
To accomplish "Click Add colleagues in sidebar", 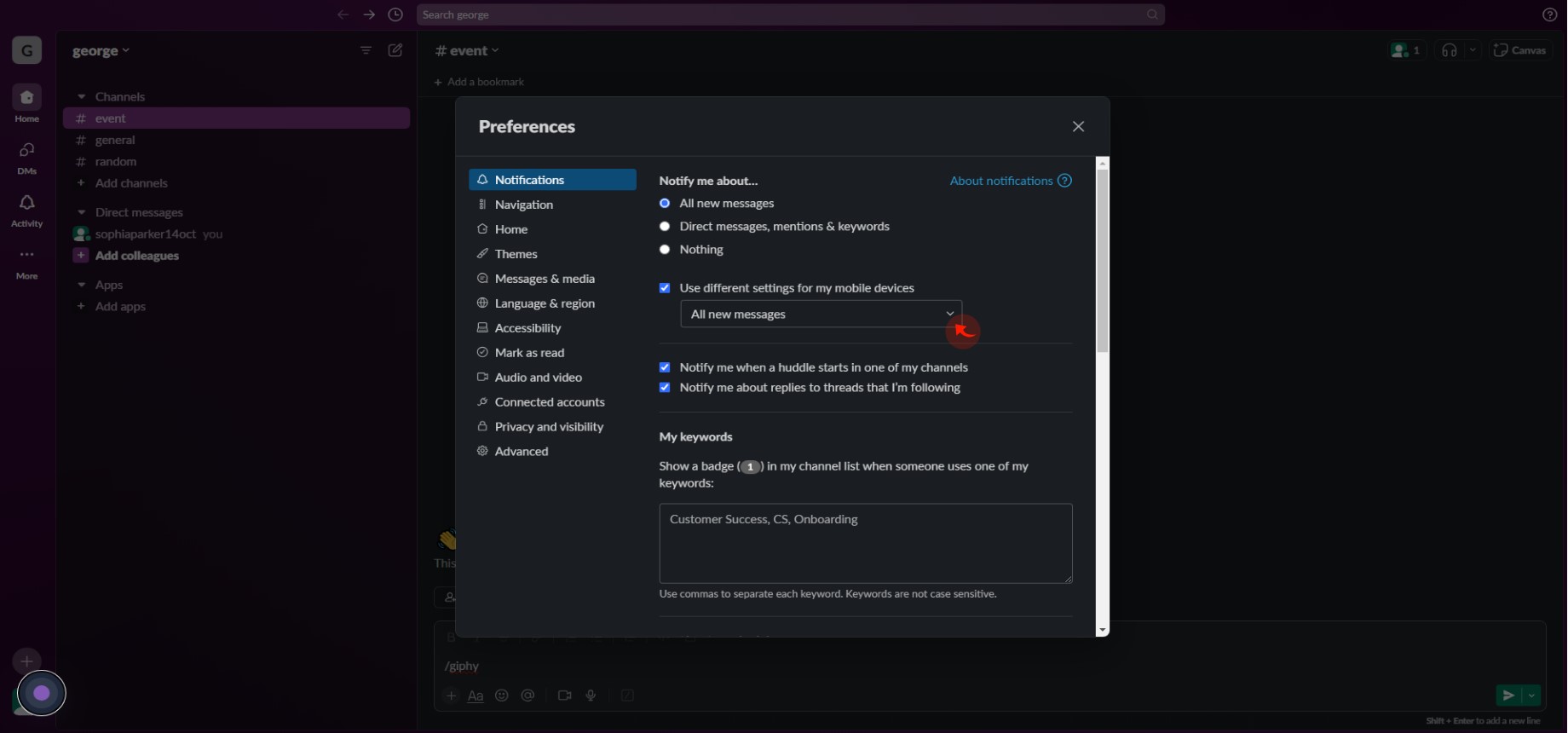I will point(137,256).
